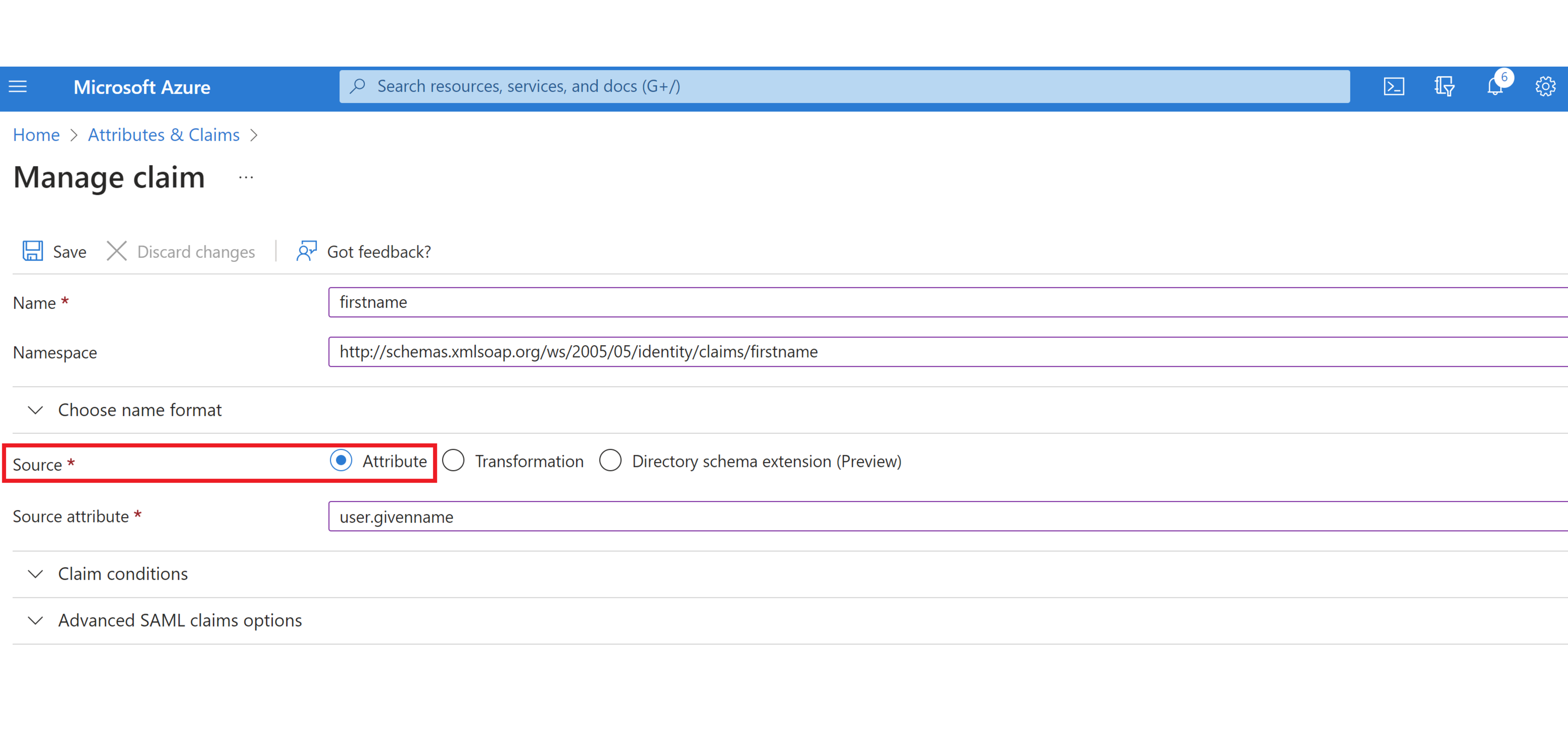This screenshot has height=733, width=1568.
Task: Open the notifications panel showing 6 alerts
Action: pyautogui.click(x=1495, y=87)
